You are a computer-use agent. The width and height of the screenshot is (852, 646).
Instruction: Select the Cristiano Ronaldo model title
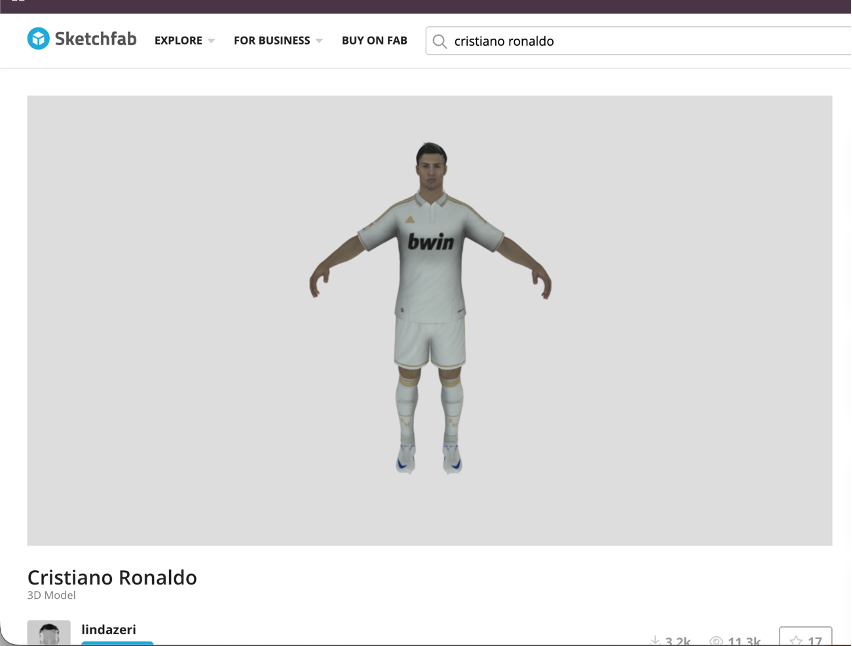(x=112, y=577)
